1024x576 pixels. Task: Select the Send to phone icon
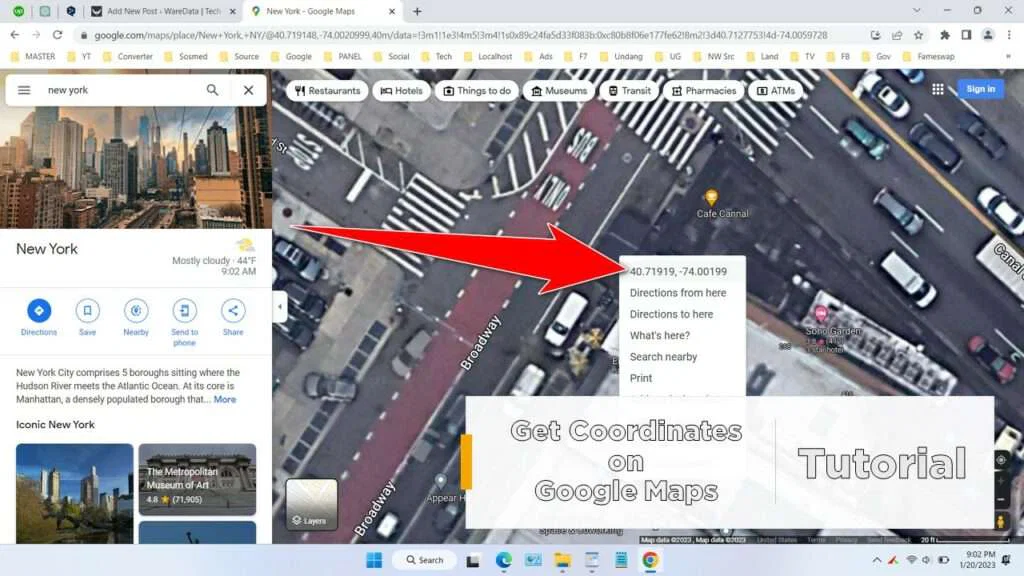[x=184, y=318]
